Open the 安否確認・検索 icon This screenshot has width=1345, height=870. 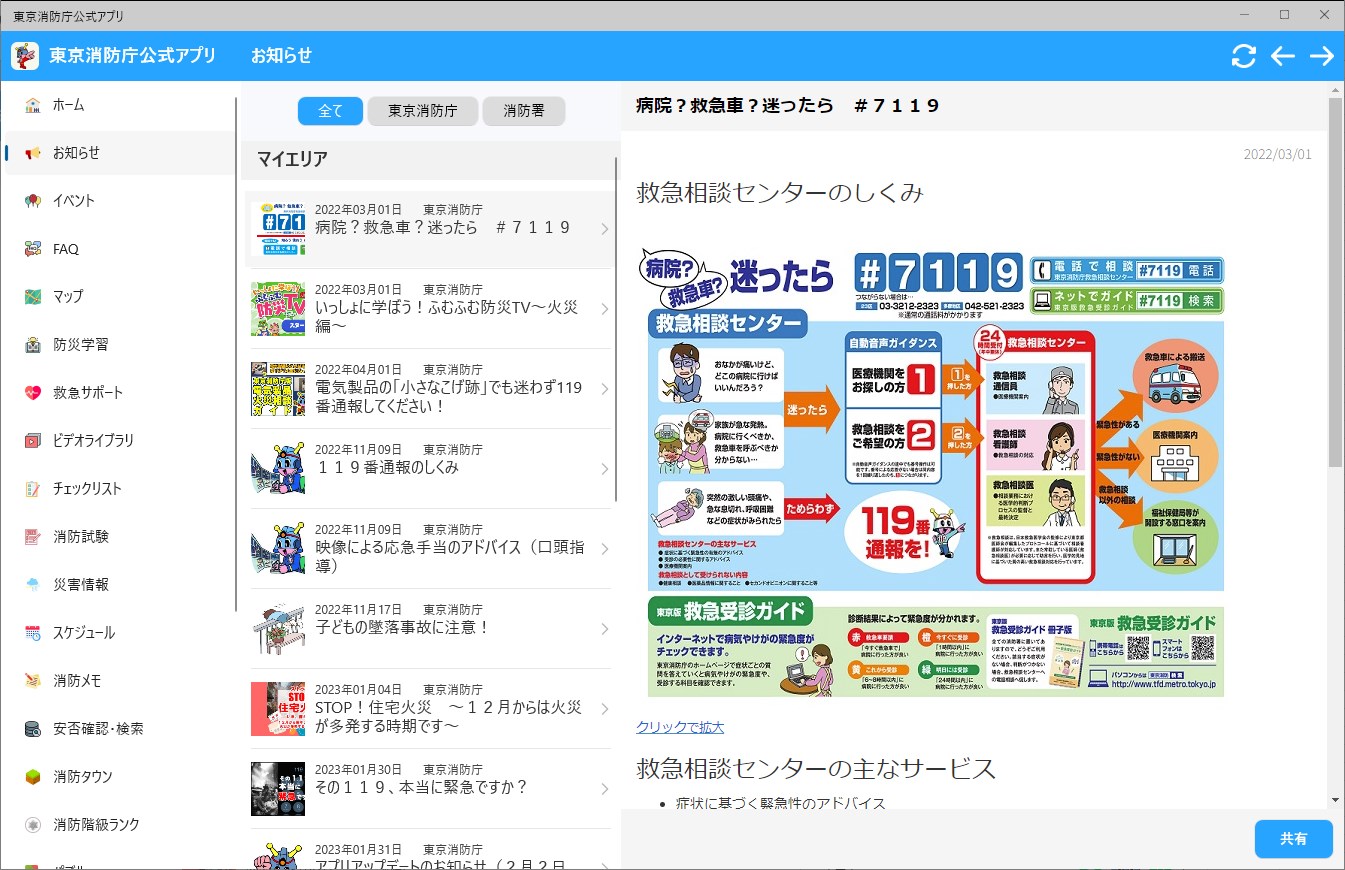(33, 729)
